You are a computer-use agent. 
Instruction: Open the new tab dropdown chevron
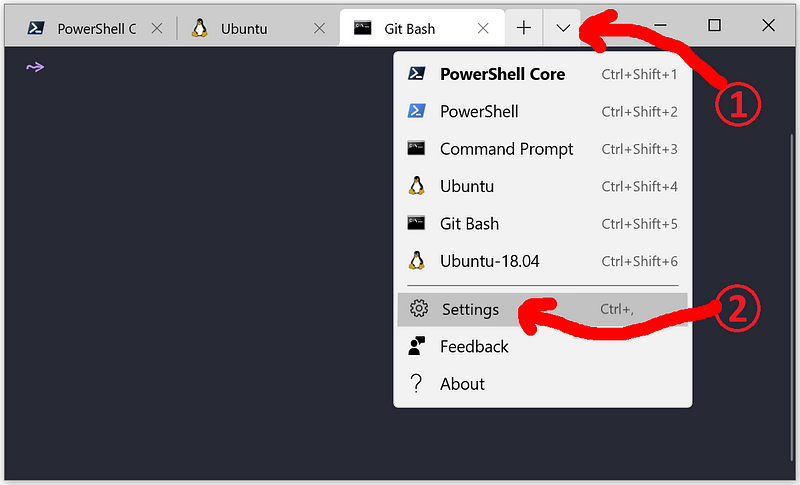click(x=562, y=28)
